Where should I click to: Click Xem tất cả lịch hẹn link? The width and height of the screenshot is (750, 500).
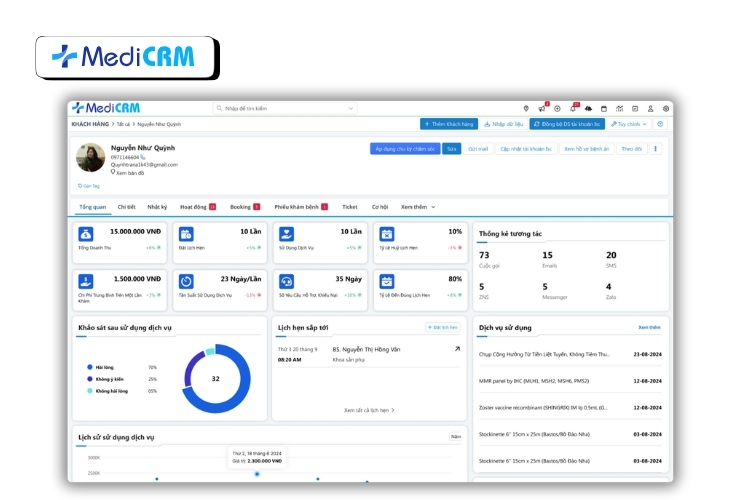pyautogui.click(x=369, y=410)
